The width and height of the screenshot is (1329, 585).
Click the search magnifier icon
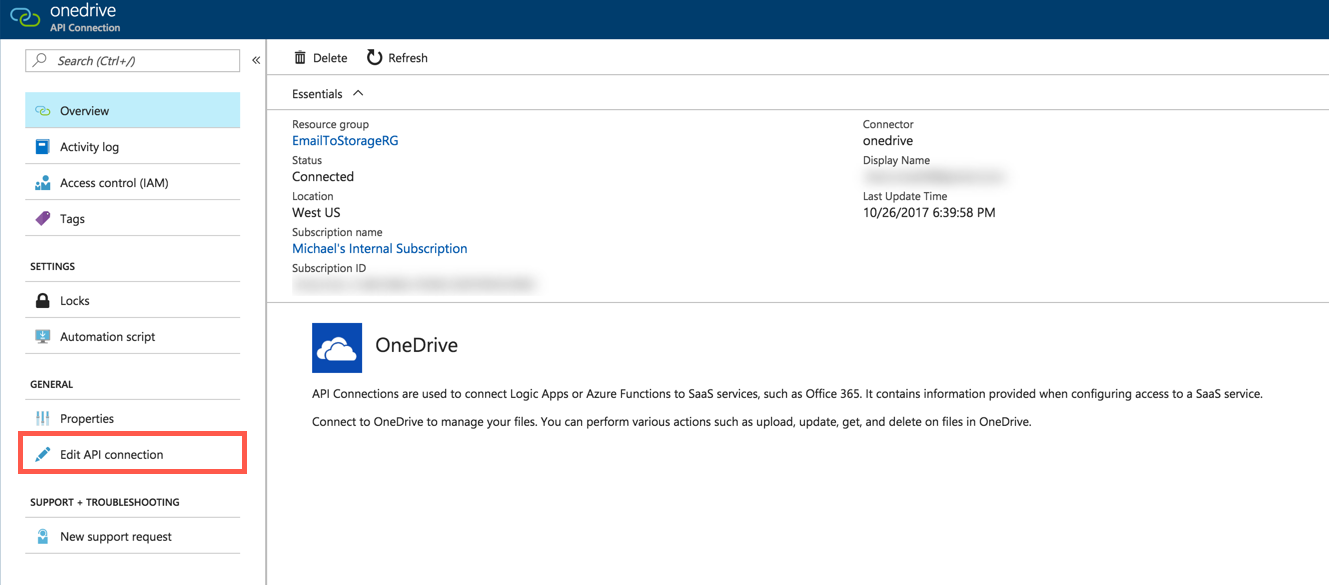coord(40,60)
